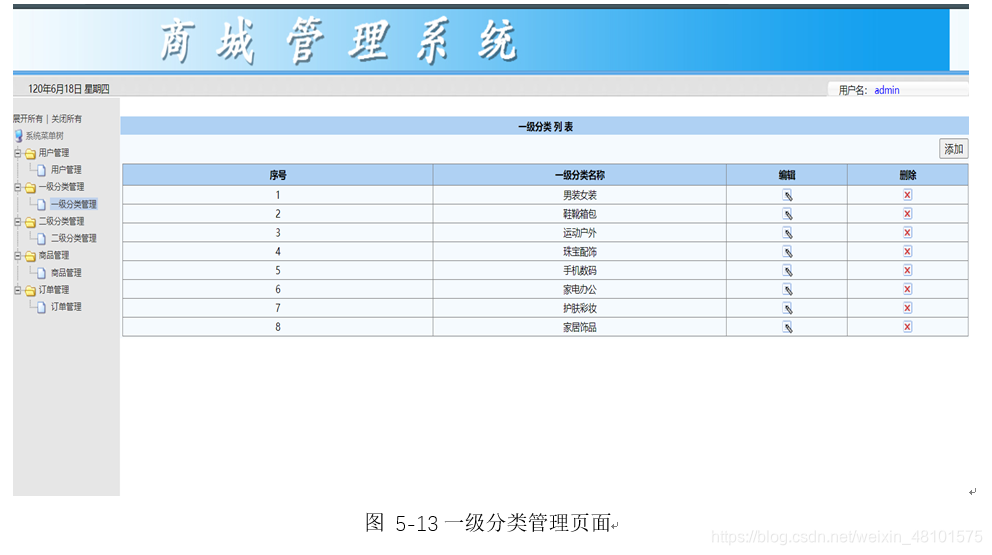Delete the 手机数码 category

[x=907, y=270]
